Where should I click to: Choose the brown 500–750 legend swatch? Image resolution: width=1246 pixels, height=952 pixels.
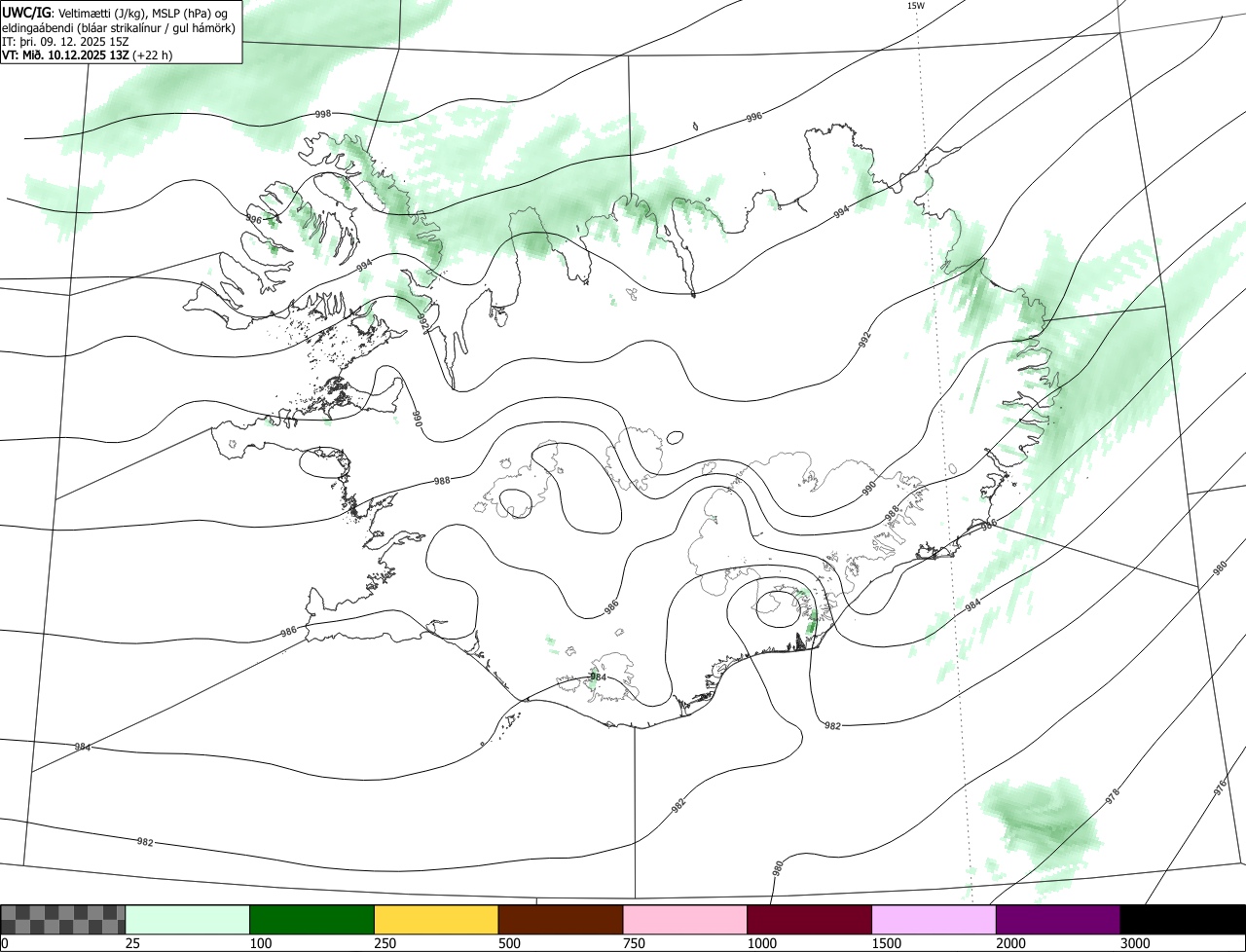[x=561, y=920]
